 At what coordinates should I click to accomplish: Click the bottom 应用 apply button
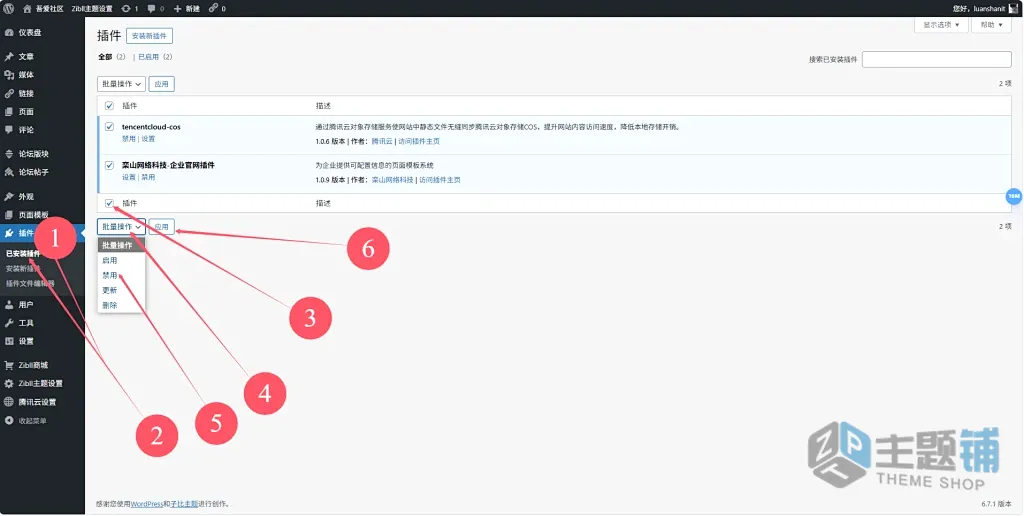pos(161,227)
